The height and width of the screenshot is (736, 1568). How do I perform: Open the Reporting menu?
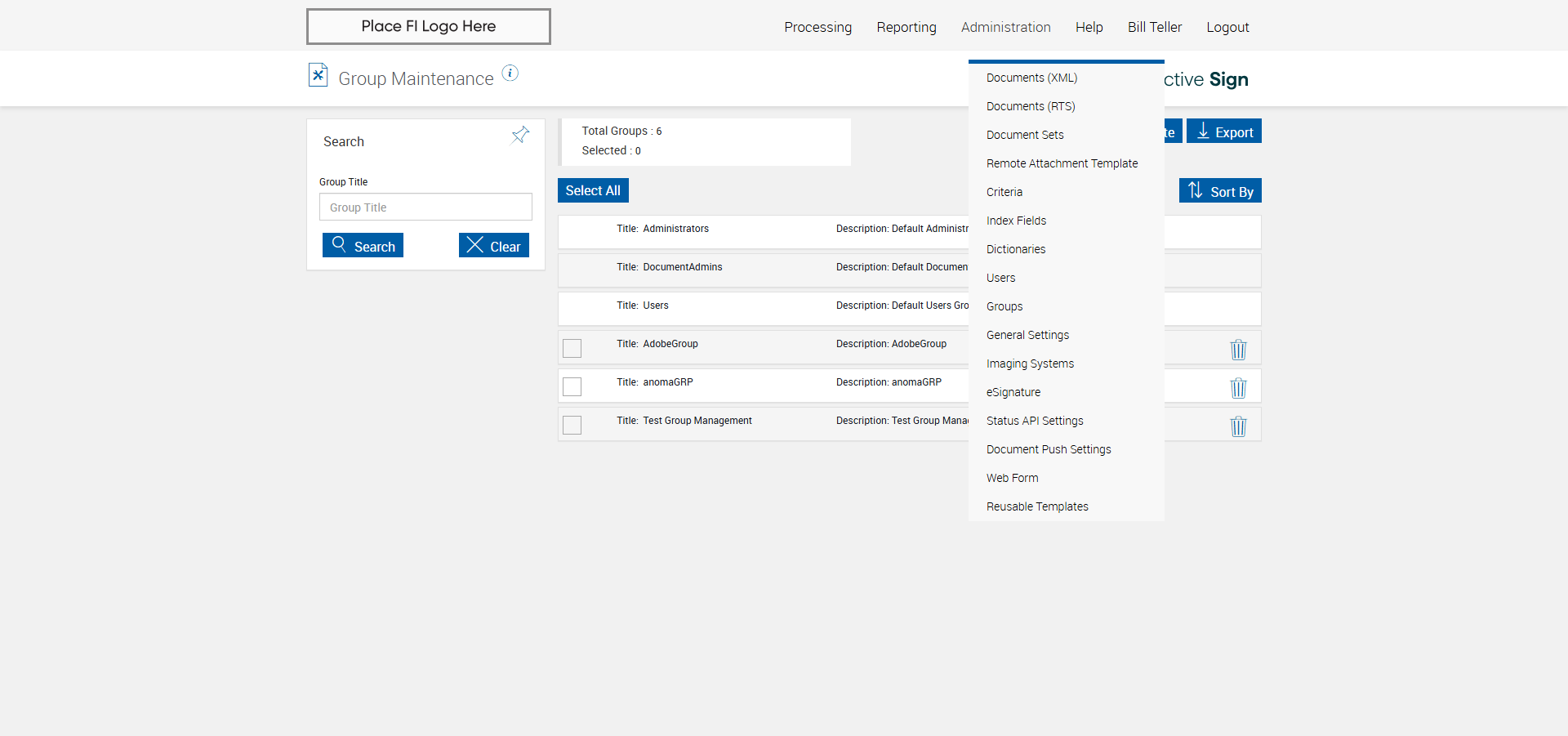click(x=906, y=27)
